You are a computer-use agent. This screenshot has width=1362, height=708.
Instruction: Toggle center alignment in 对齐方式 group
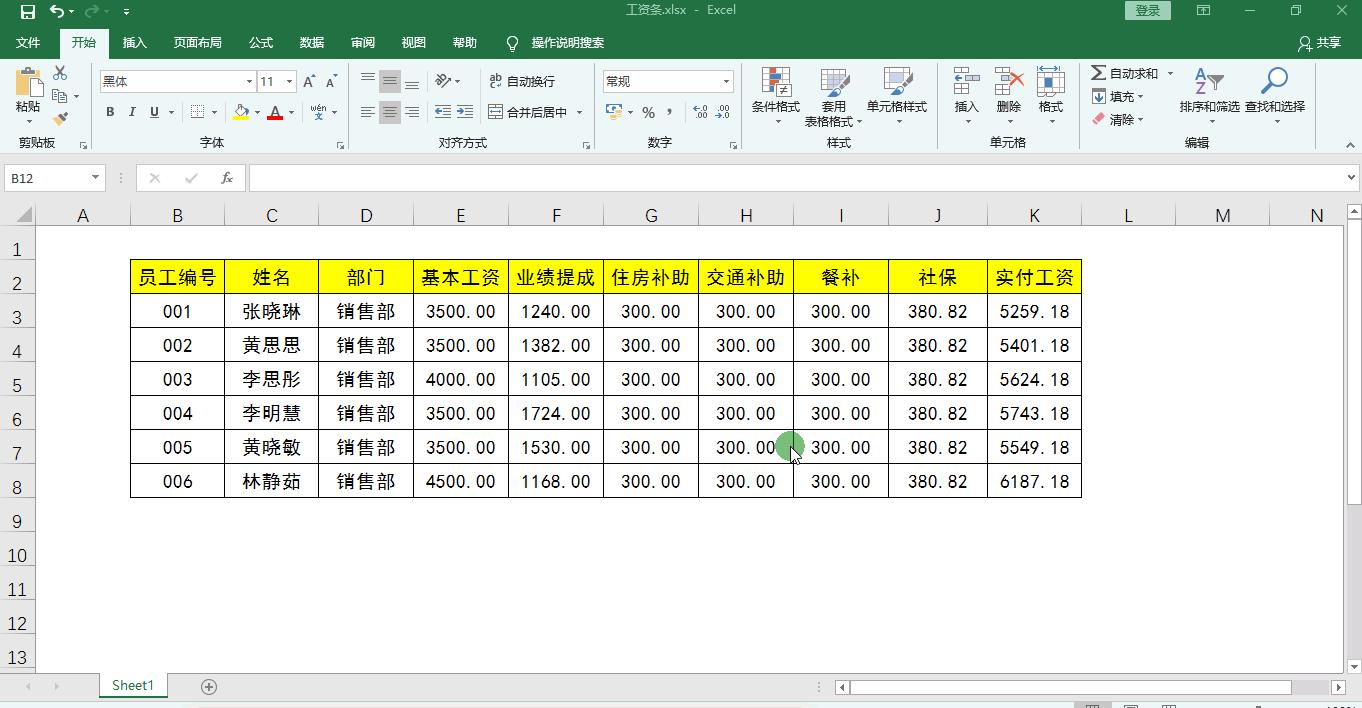(x=389, y=112)
